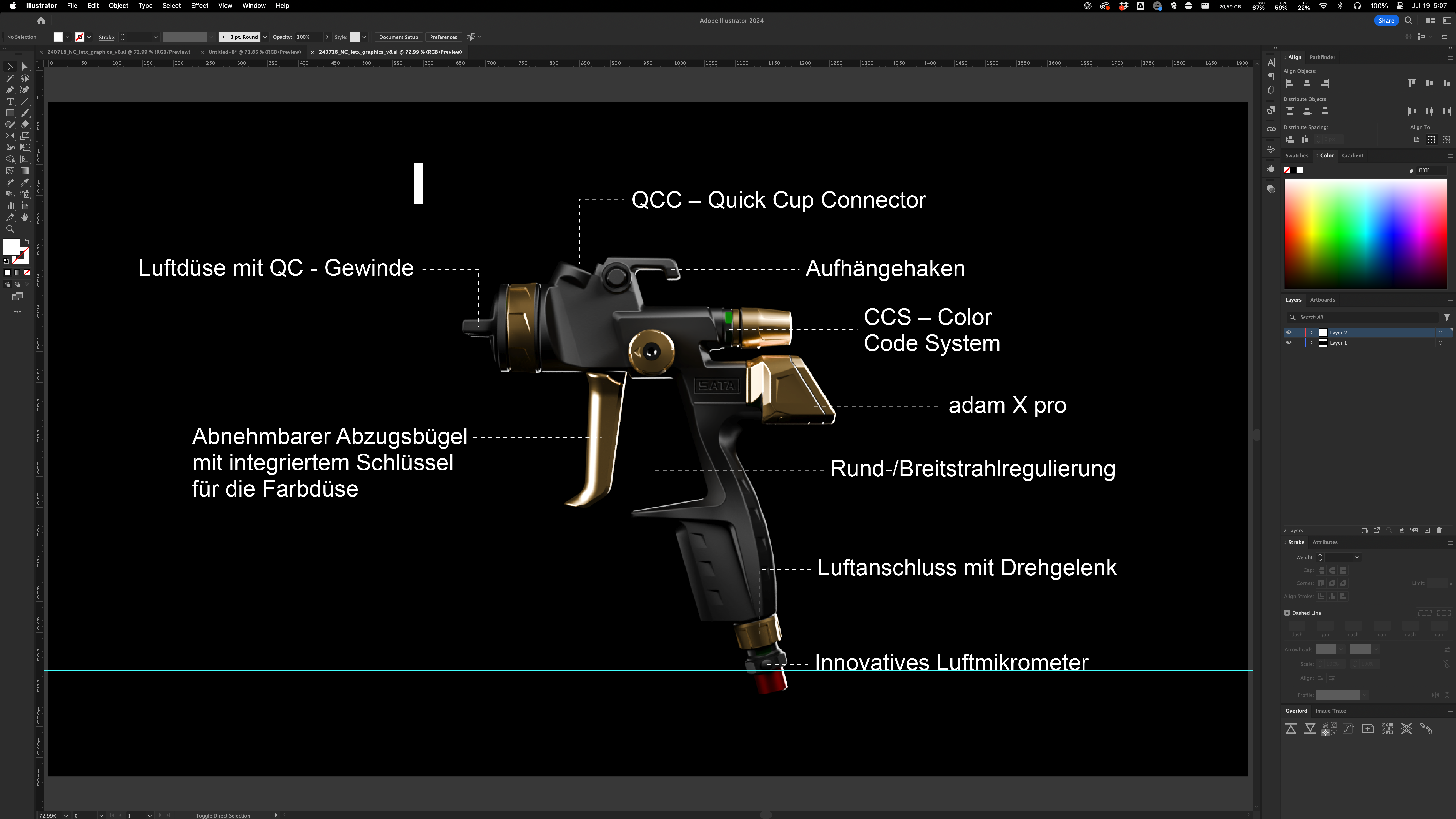Open Stroke panel Weight dropdown

(x=1357, y=557)
